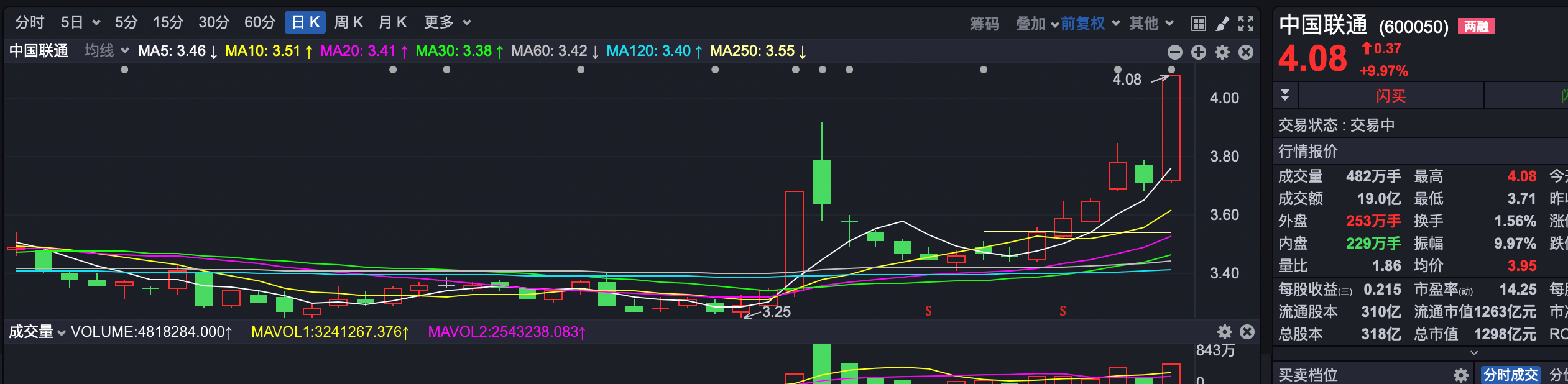Select the 60分 period

260,22
